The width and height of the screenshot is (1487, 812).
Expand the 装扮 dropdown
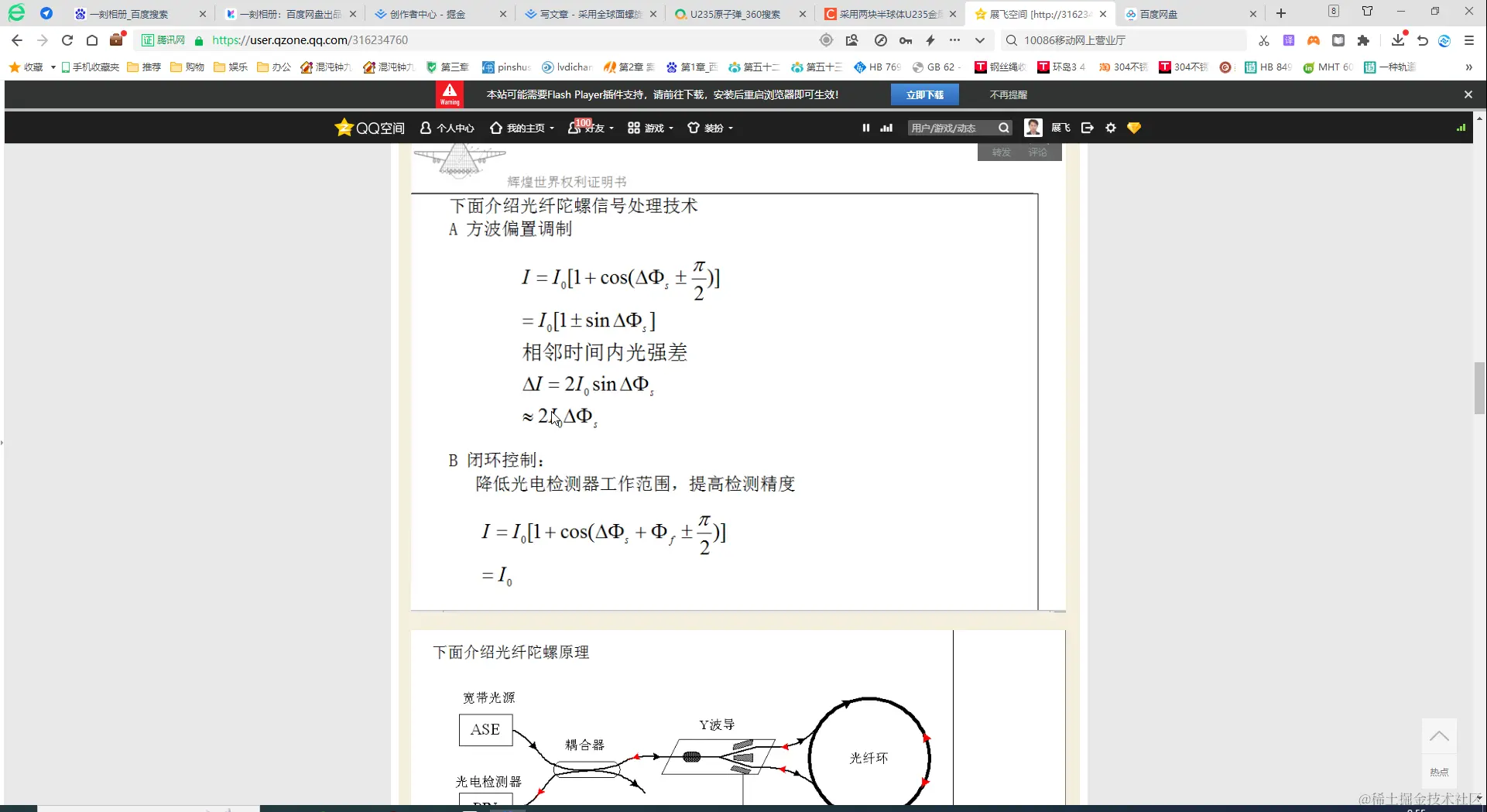(715, 128)
